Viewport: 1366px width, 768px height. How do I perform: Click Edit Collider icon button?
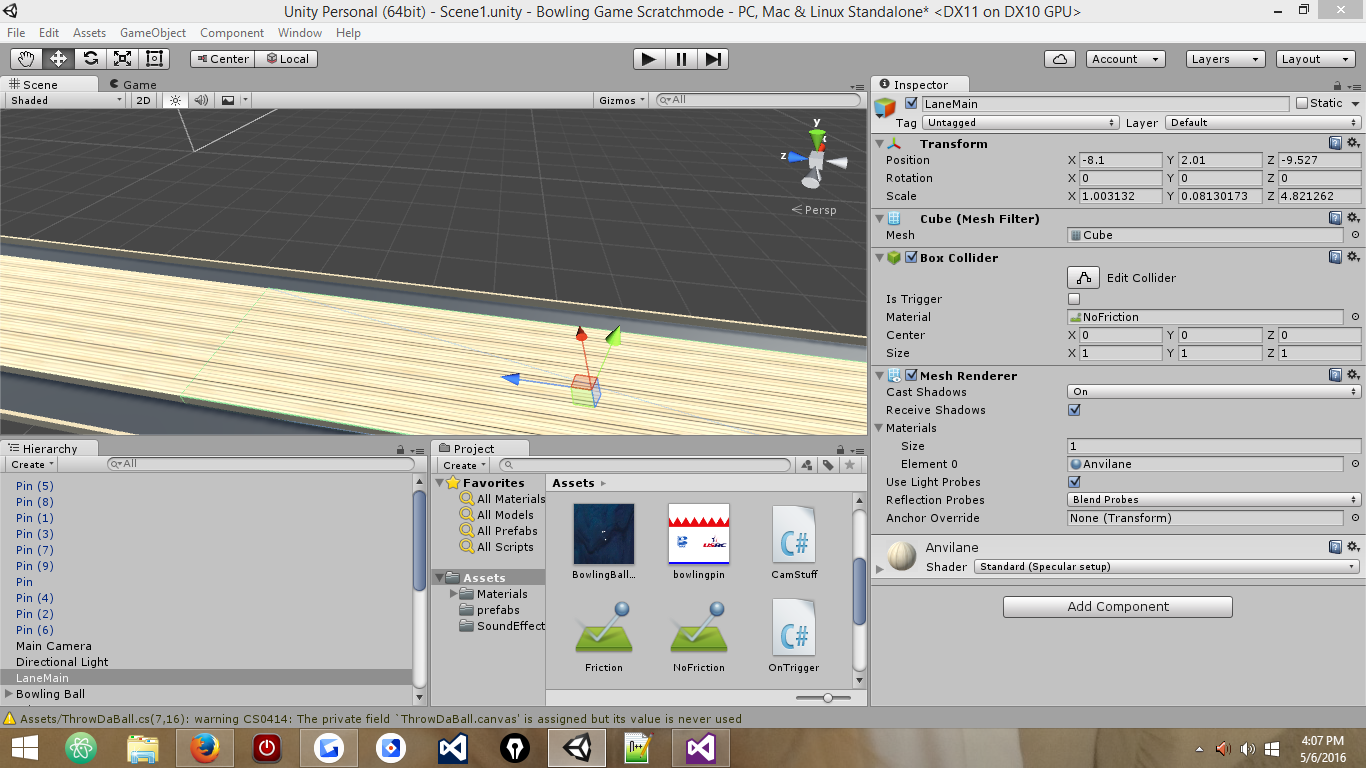[x=1083, y=278]
